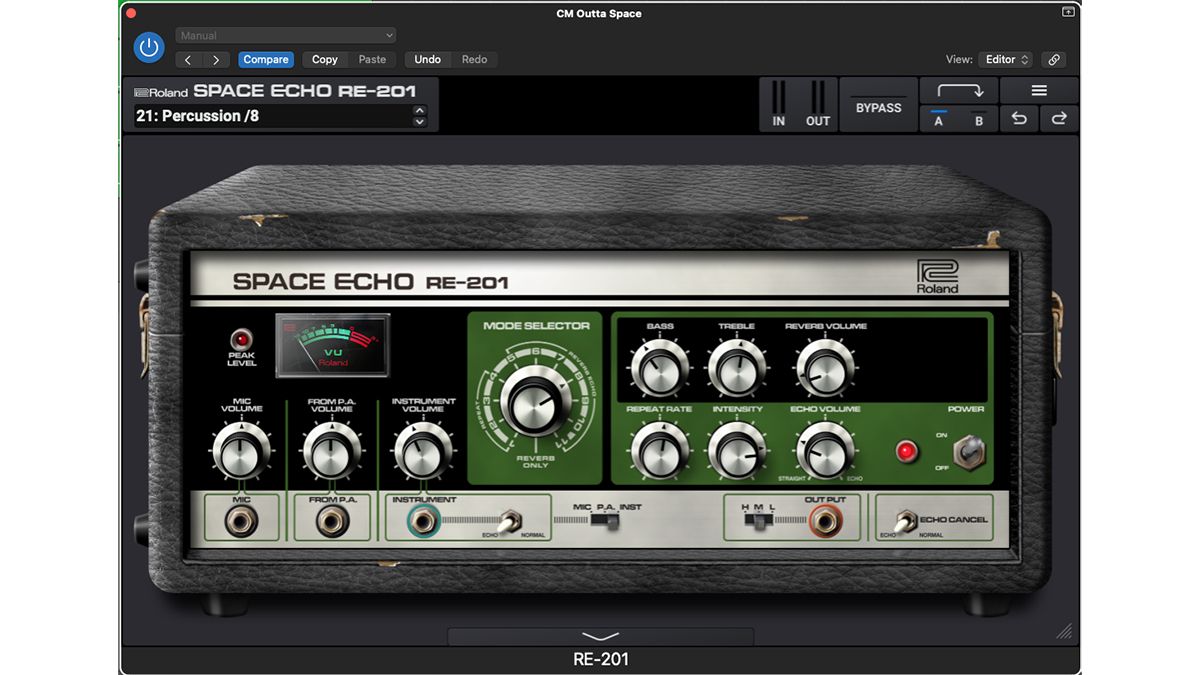Click the undo arrow icon in plugin header

(x=1019, y=118)
